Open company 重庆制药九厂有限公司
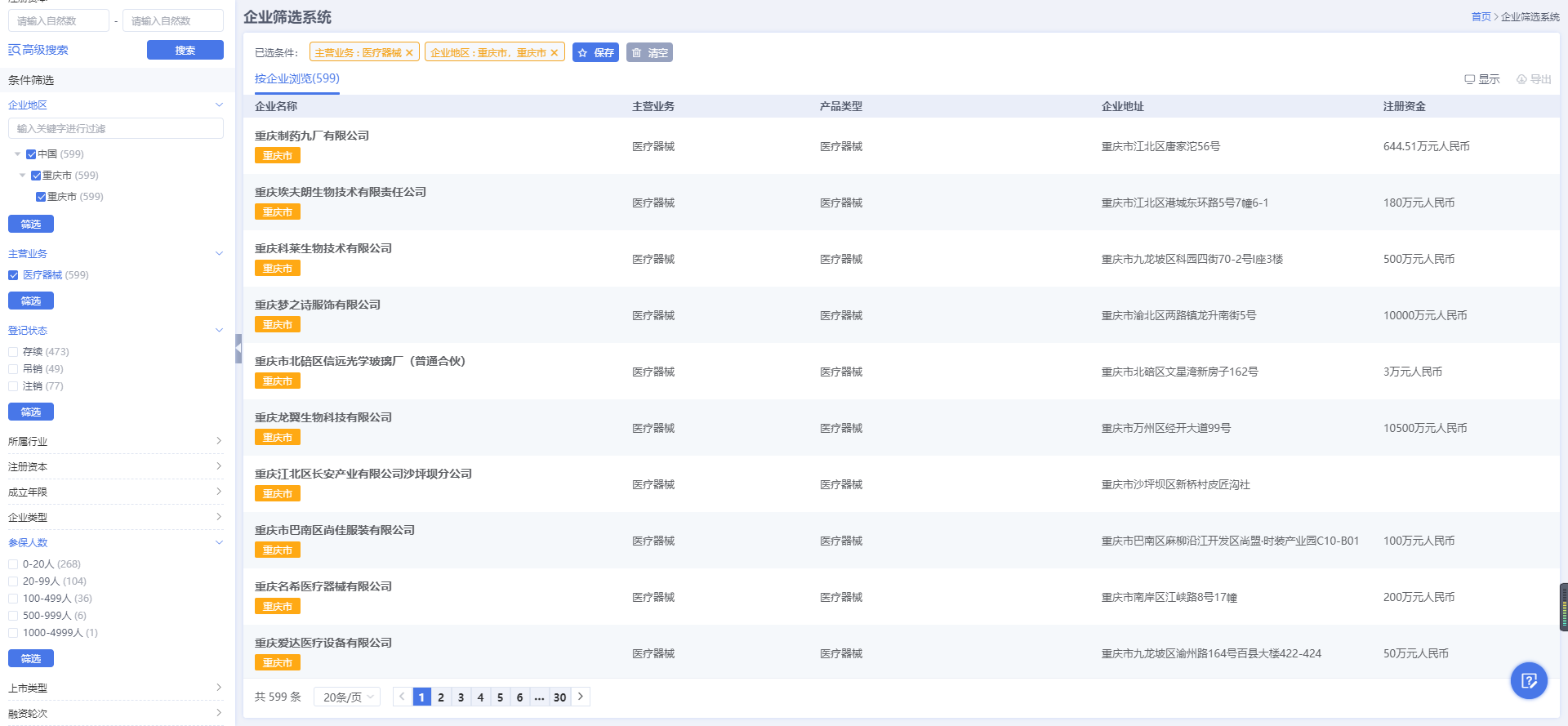This screenshot has height=726, width=1568. click(312, 136)
